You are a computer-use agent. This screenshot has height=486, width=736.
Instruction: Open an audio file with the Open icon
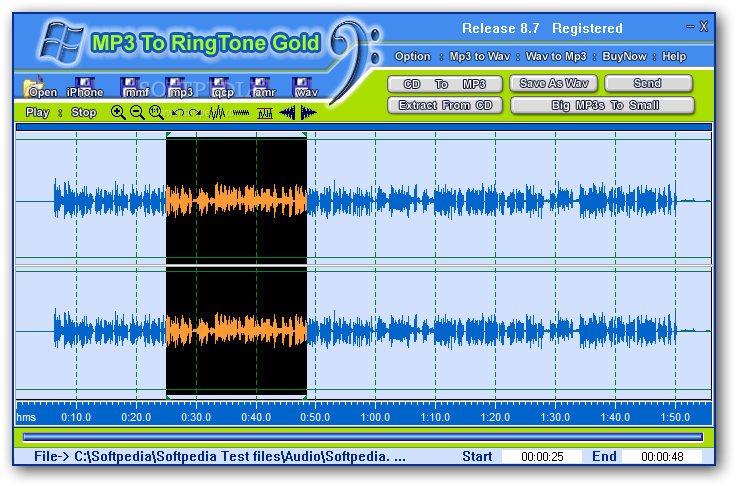[40, 87]
